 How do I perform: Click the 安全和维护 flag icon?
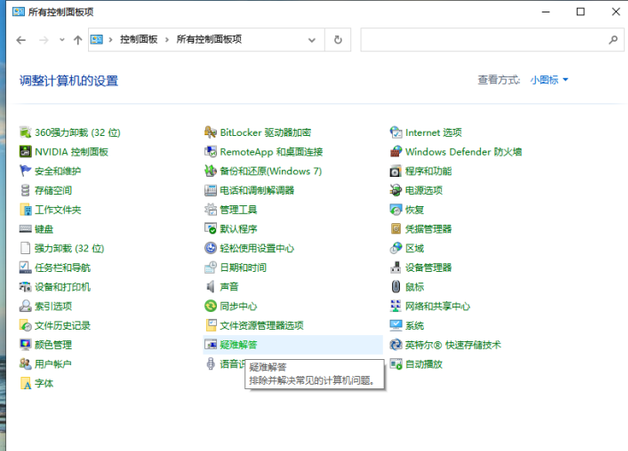tap(25, 171)
